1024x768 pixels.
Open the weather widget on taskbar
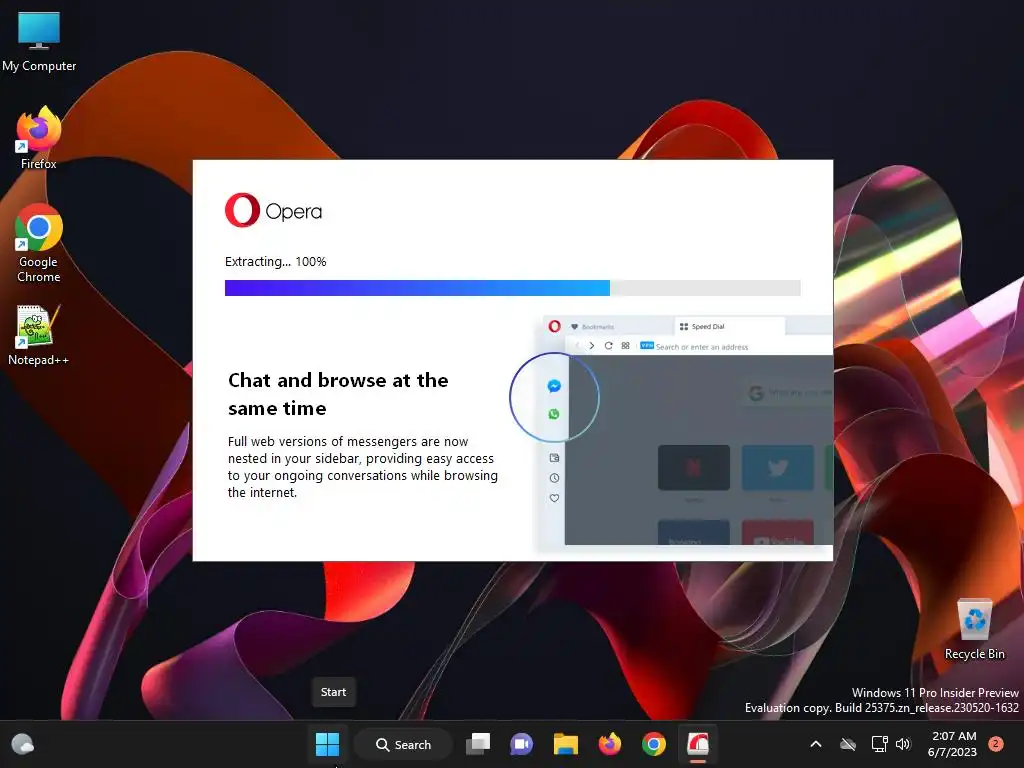click(x=23, y=744)
